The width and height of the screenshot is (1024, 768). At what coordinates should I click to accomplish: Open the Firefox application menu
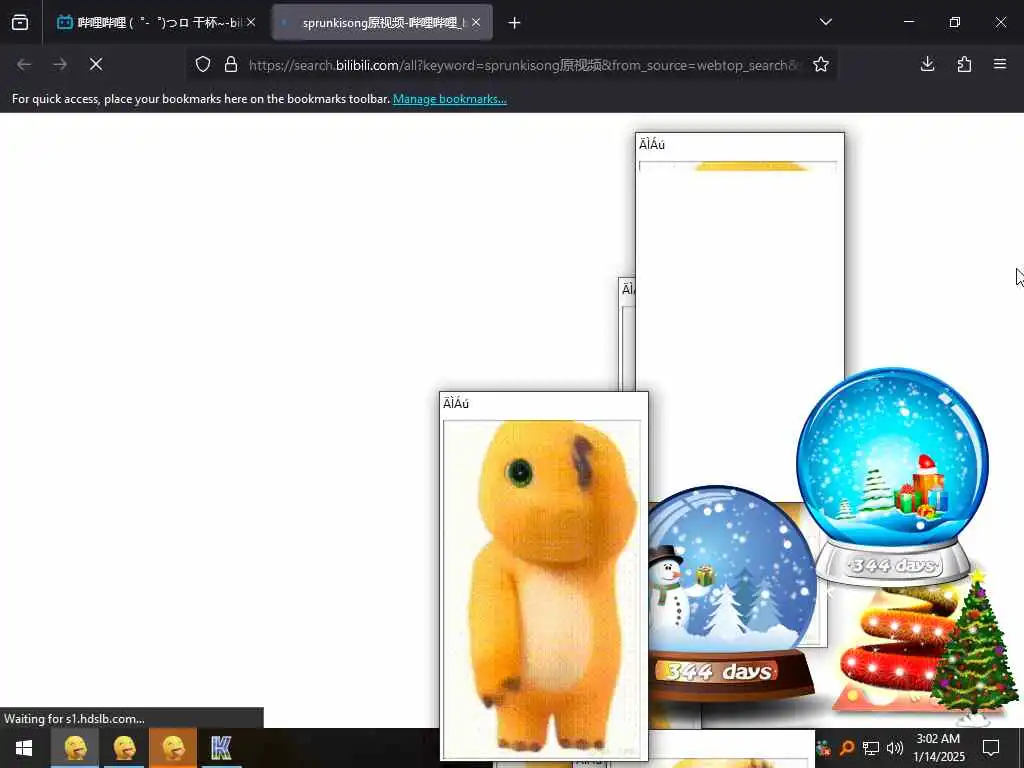(x=1000, y=64)
